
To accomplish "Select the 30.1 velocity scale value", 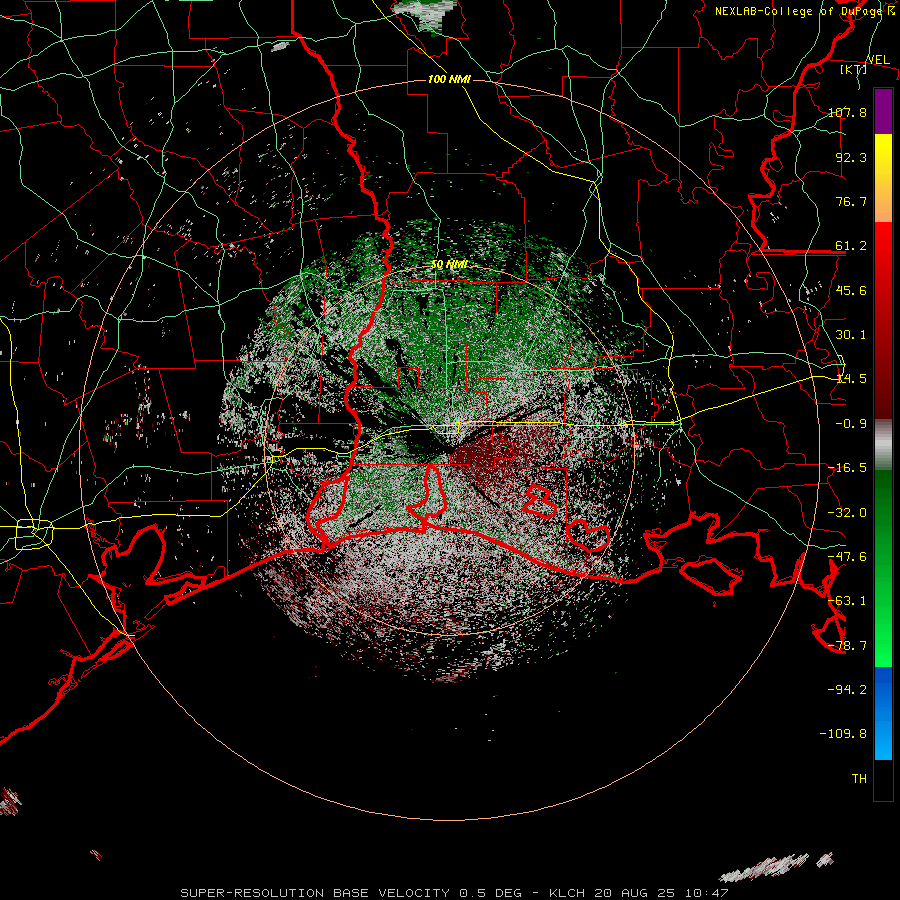I will click(x=851, y=335).
